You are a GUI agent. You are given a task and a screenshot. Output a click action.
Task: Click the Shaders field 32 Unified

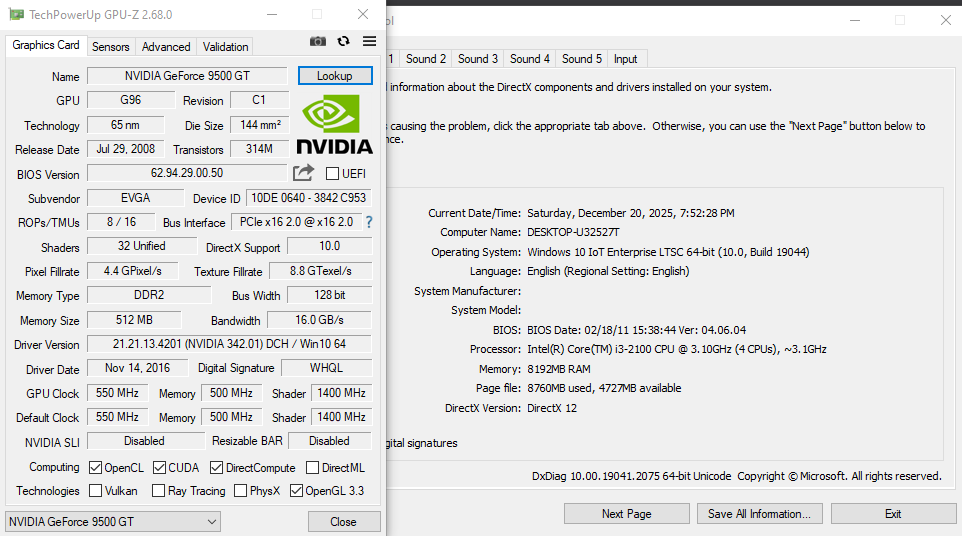coord(142,246)
